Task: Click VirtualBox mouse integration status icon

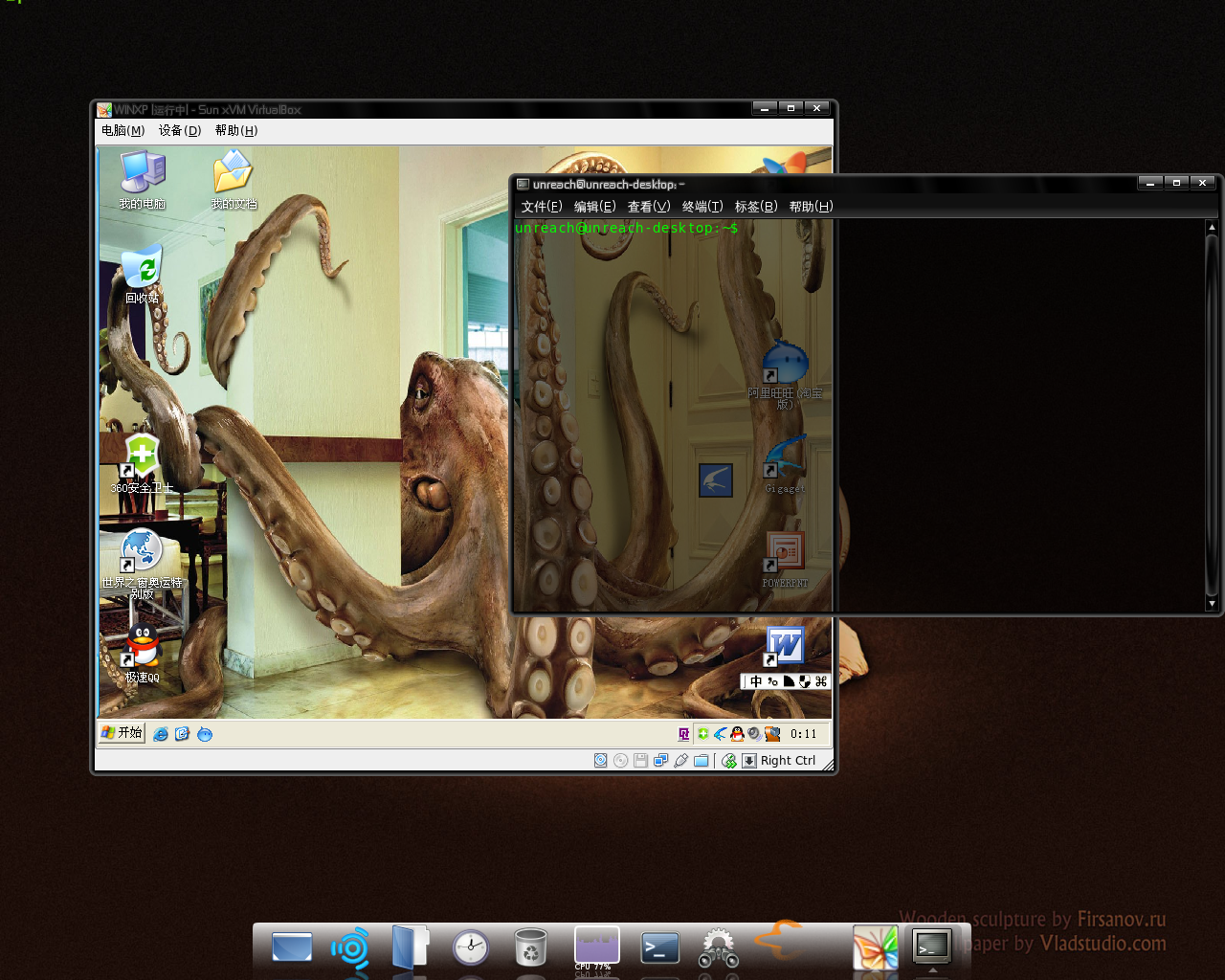Action: (729, 761)
